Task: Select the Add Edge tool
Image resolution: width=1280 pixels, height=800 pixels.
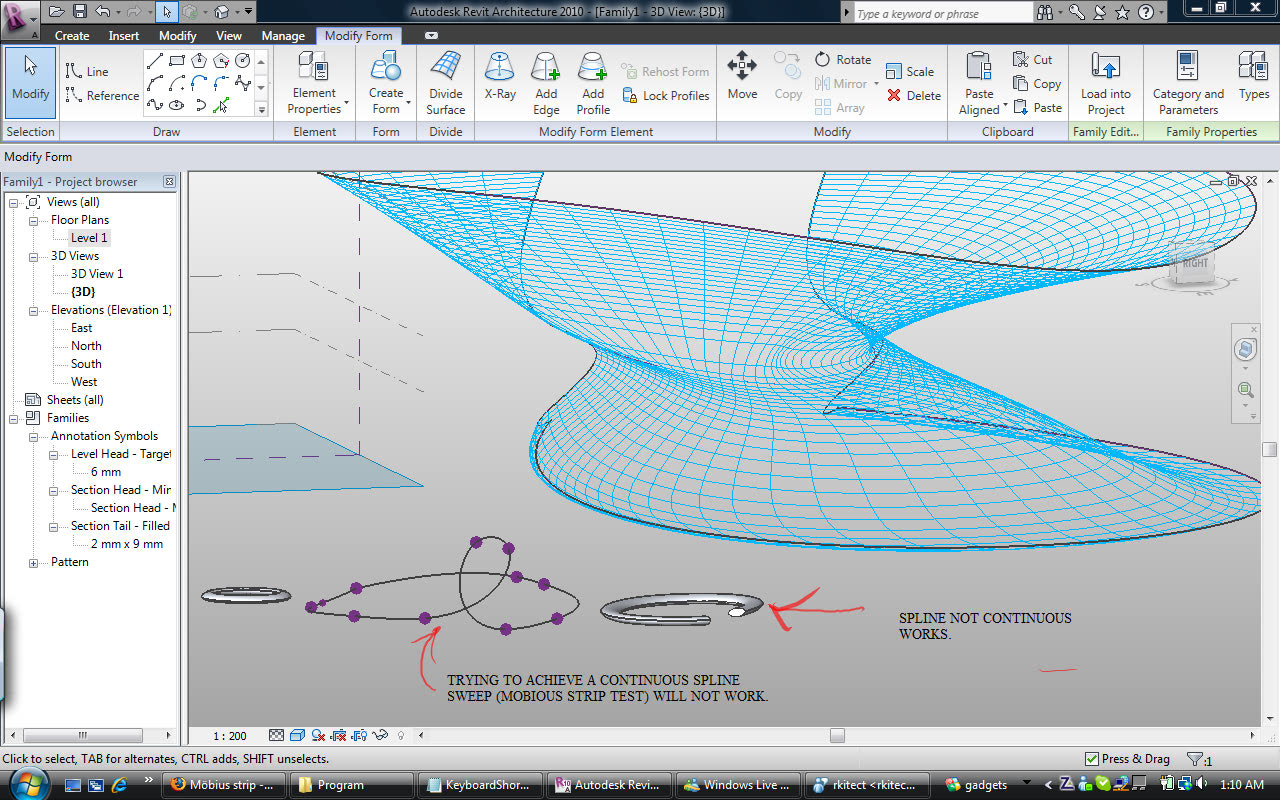Action: click(x=546, y=80)
